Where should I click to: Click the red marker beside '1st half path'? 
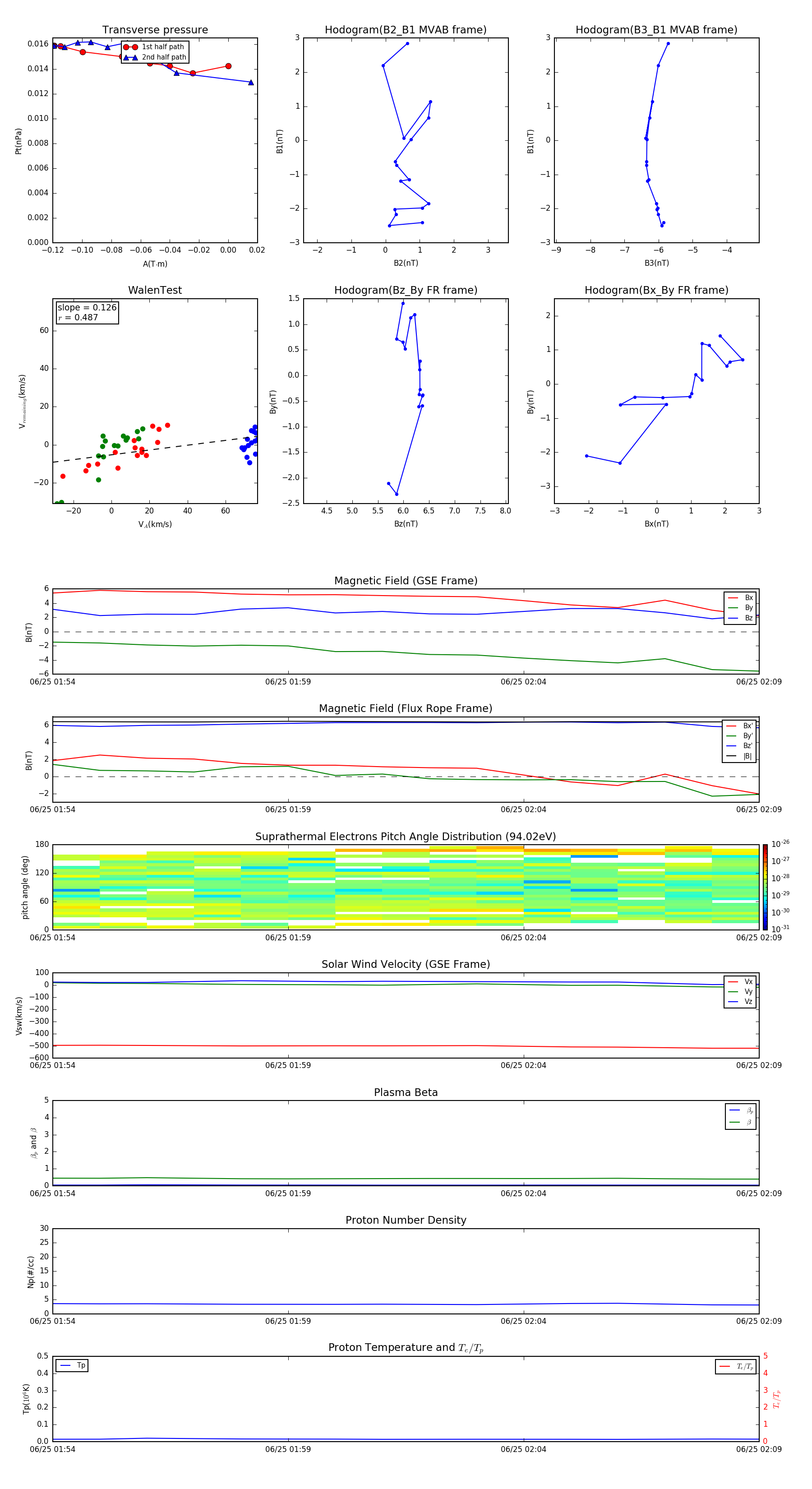click(x=131, y=47)
